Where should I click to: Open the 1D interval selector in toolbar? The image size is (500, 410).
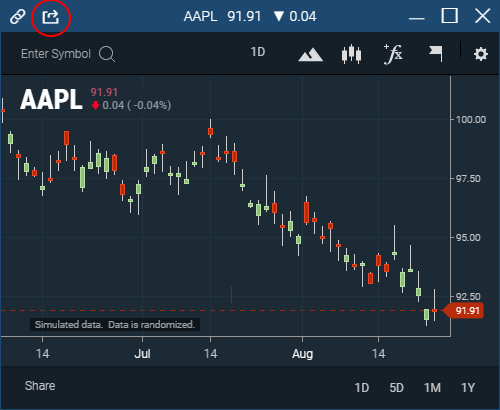(258, 52)
